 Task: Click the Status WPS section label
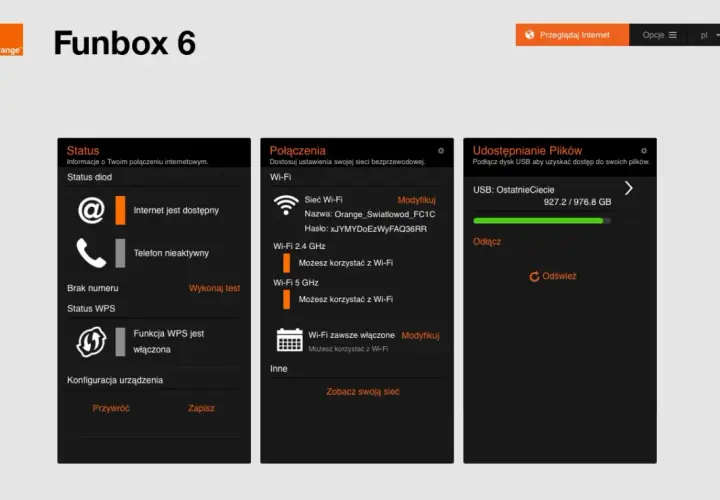tap(91, 309)
